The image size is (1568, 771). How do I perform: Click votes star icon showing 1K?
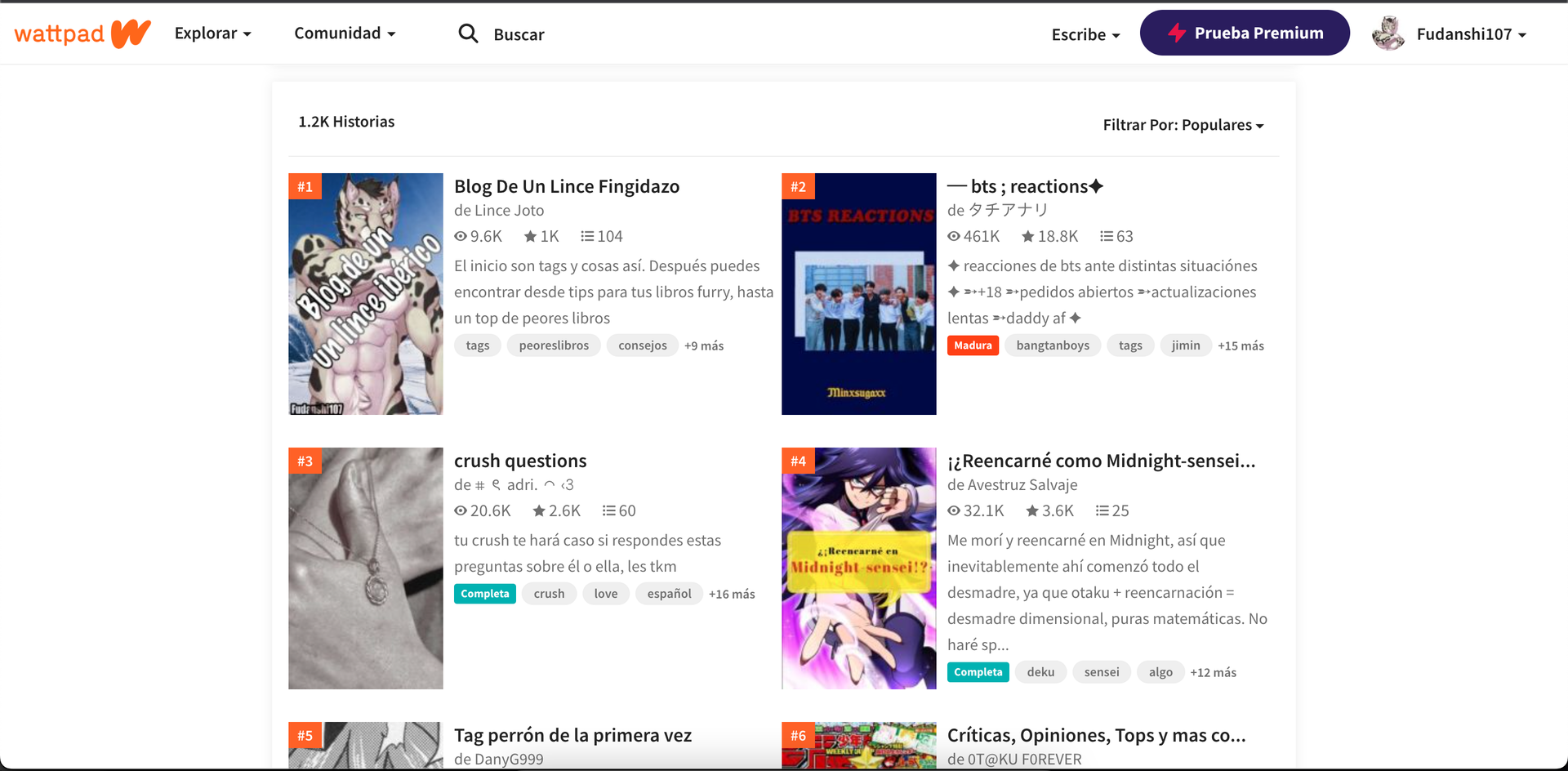click(x=531, y=236)
